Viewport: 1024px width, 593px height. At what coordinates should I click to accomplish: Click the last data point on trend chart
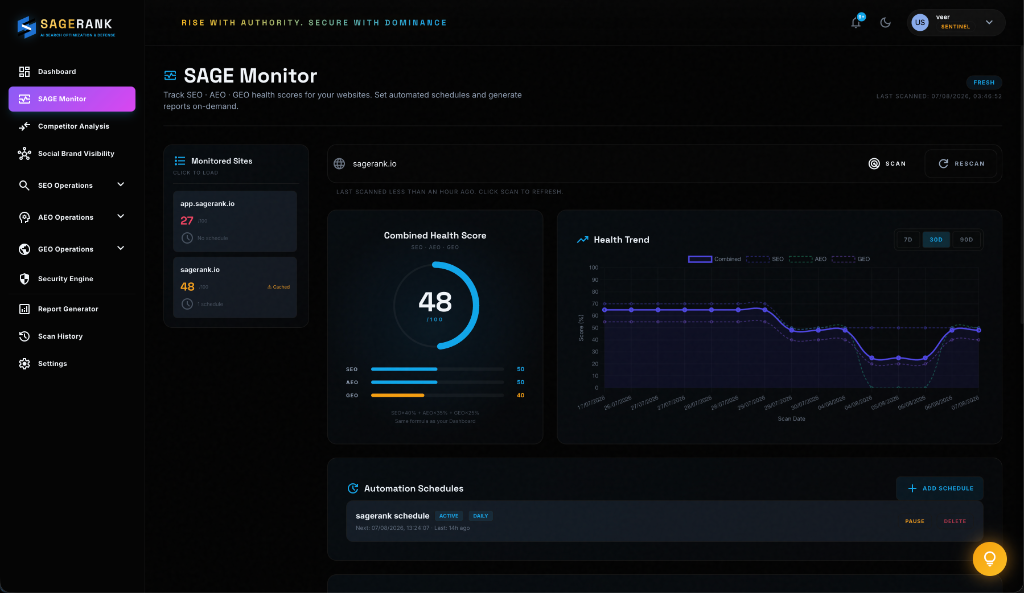coord(978,330)
